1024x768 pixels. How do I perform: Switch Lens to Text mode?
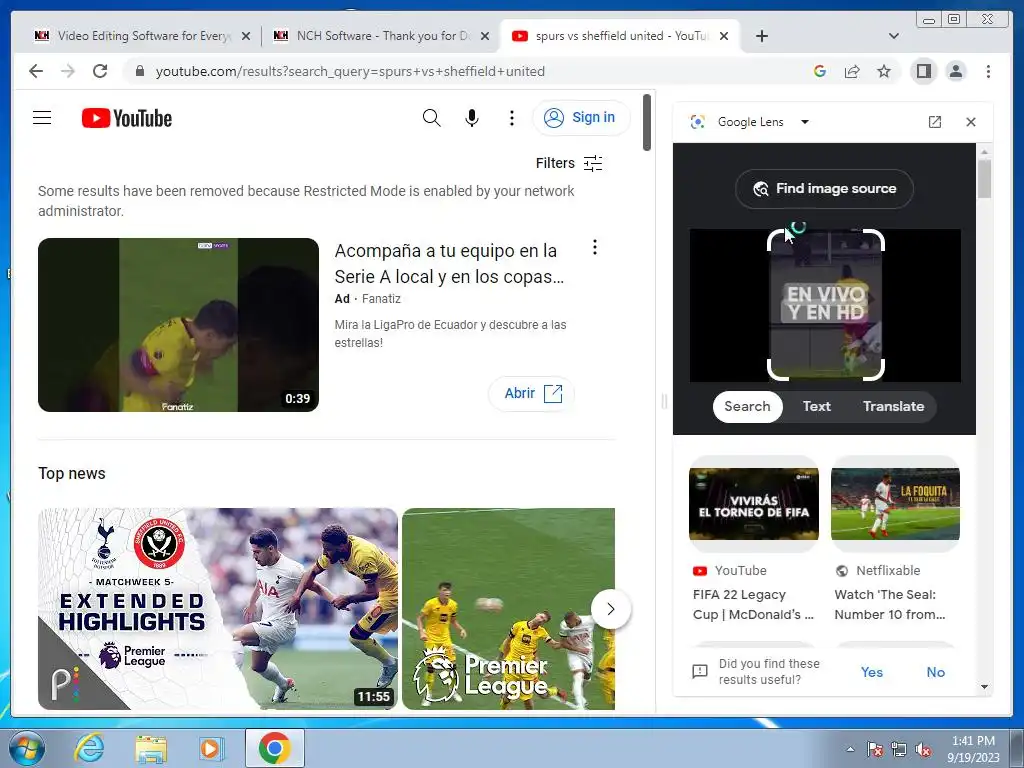point(816,406)
